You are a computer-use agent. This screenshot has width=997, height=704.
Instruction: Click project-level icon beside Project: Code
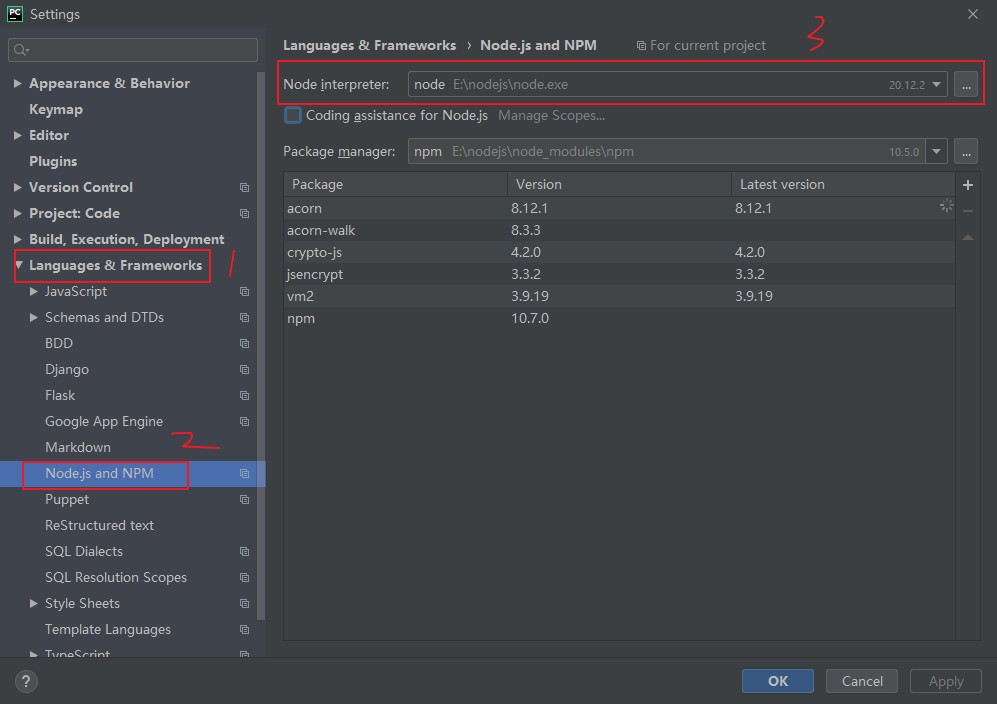(x=244, y=214)
